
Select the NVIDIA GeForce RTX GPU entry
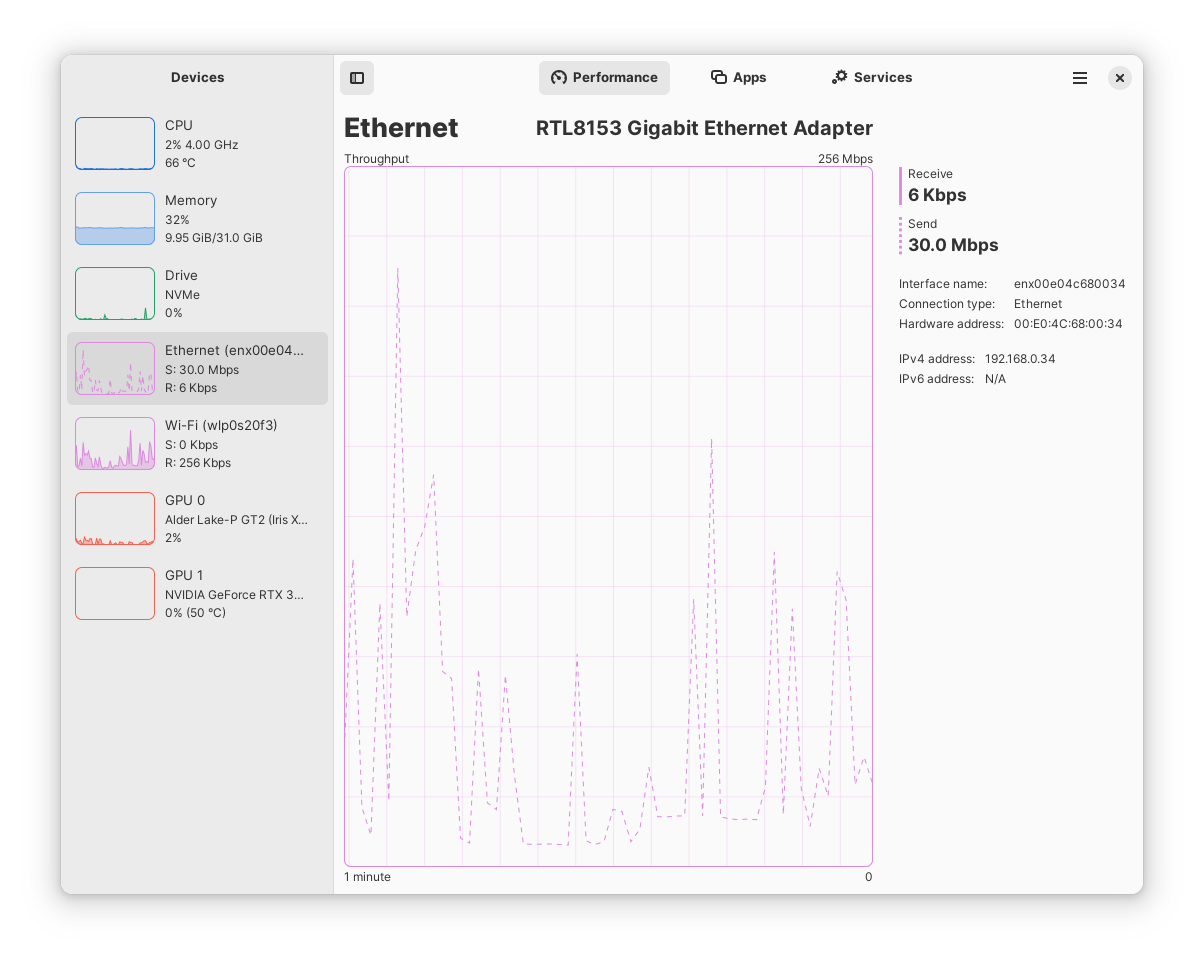pyautogui.click(x=197, y=594)
